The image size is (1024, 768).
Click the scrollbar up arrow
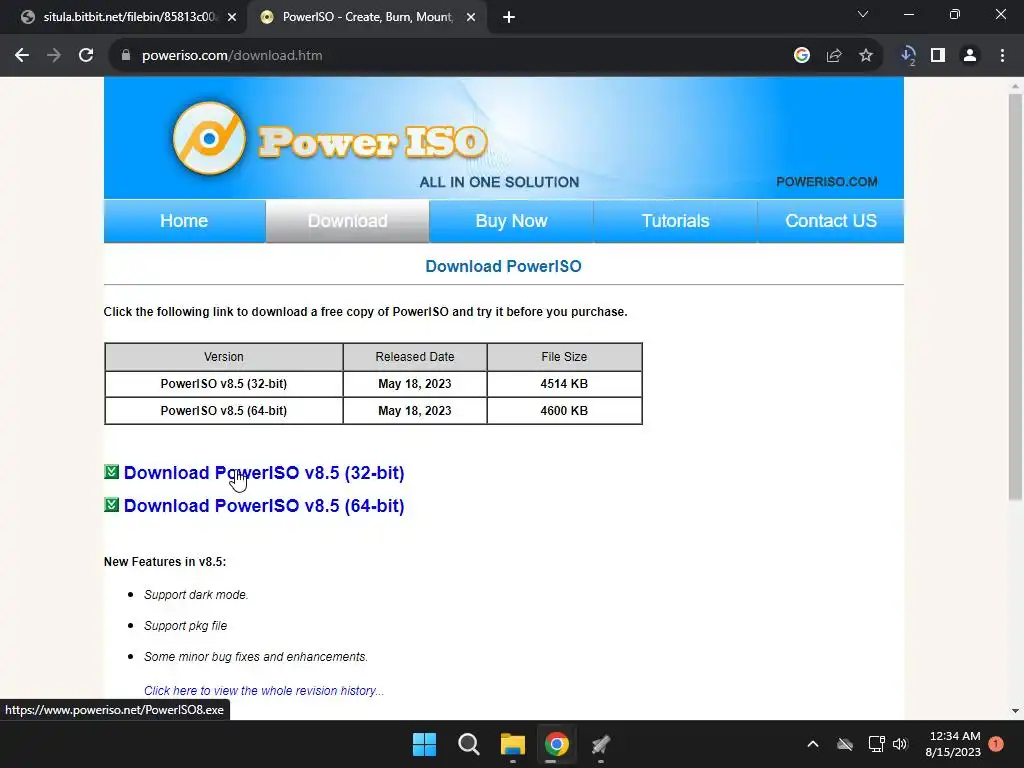point(1015,86)
